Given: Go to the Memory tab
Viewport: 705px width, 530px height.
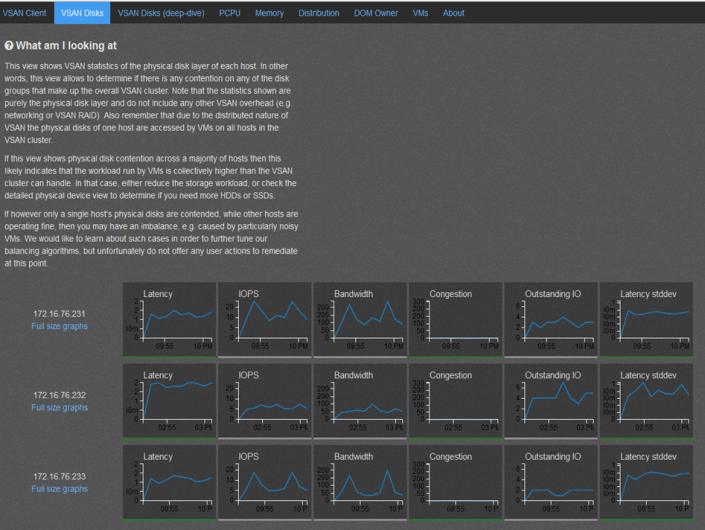Looking at the screenshot, I should point(269,13).
